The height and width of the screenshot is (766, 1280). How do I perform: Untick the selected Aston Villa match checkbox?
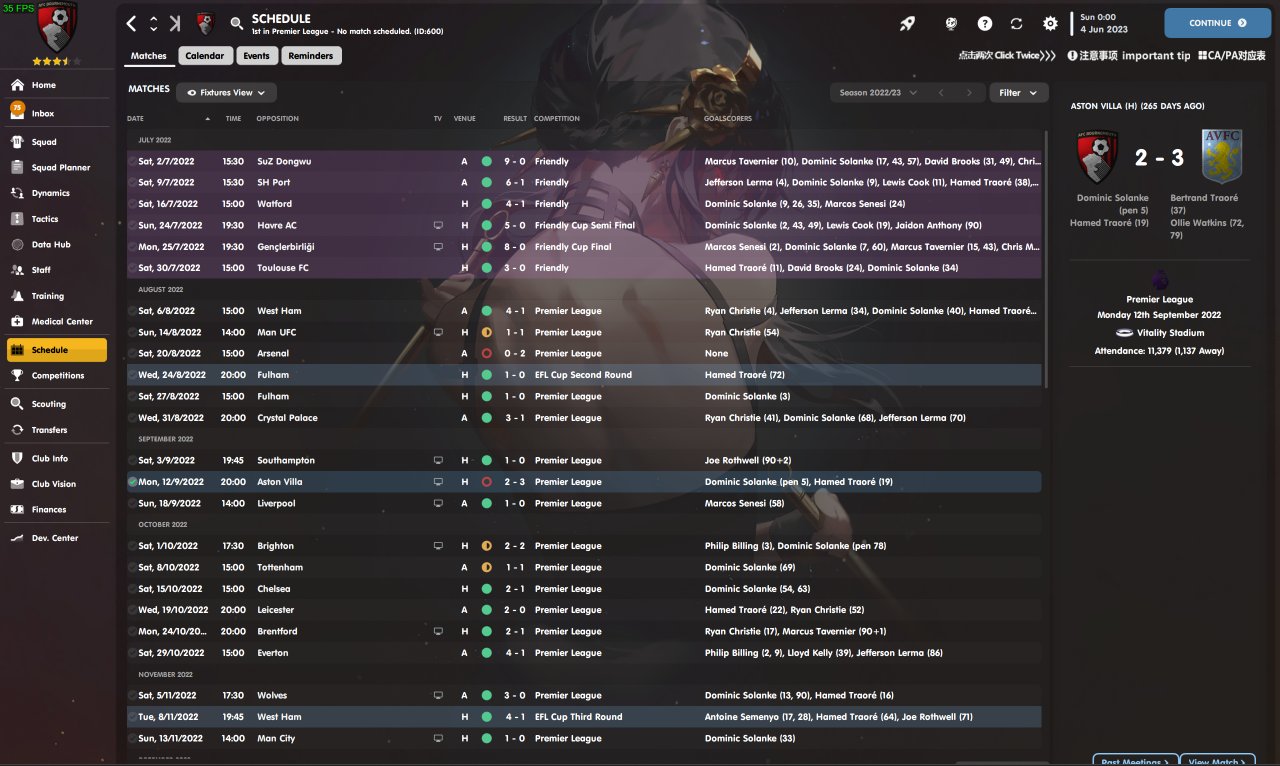(133, 482)
